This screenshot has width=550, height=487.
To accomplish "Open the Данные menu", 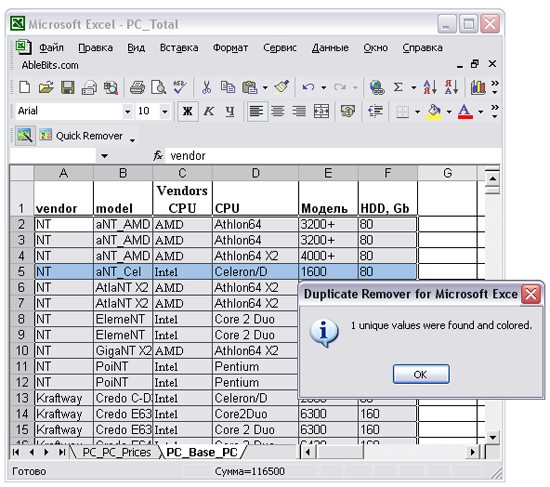I will 330,48.
